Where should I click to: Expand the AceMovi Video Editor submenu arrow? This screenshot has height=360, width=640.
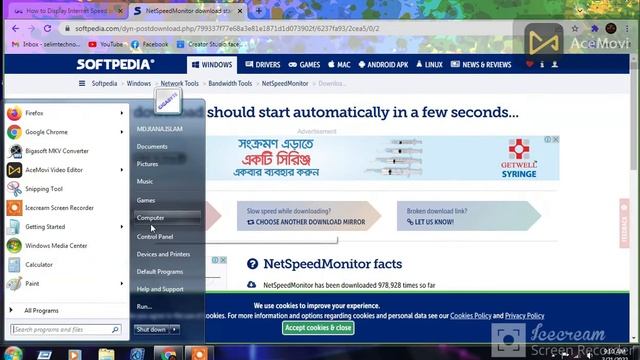[122, 170]
